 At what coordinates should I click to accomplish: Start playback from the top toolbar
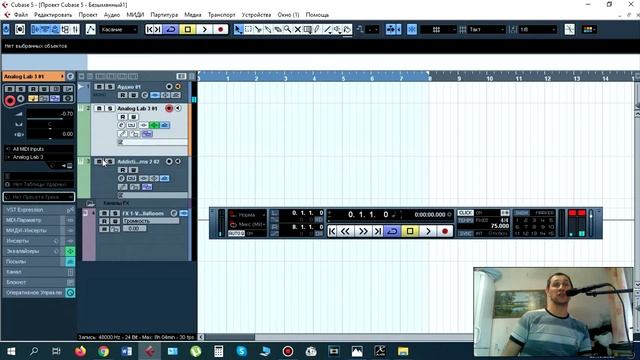click(x=204, y=29)
